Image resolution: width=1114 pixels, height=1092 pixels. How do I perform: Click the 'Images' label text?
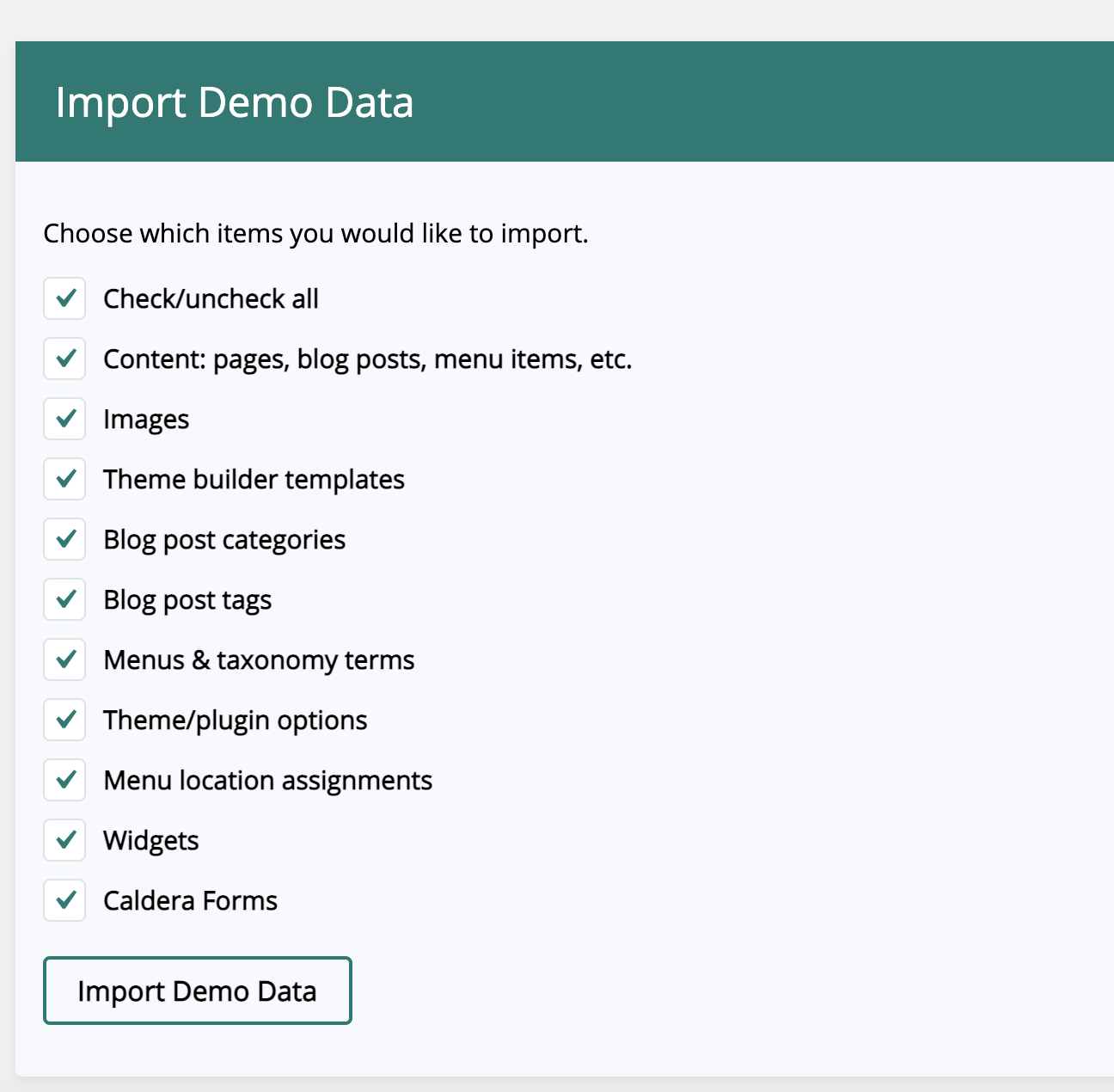(146, 420)
